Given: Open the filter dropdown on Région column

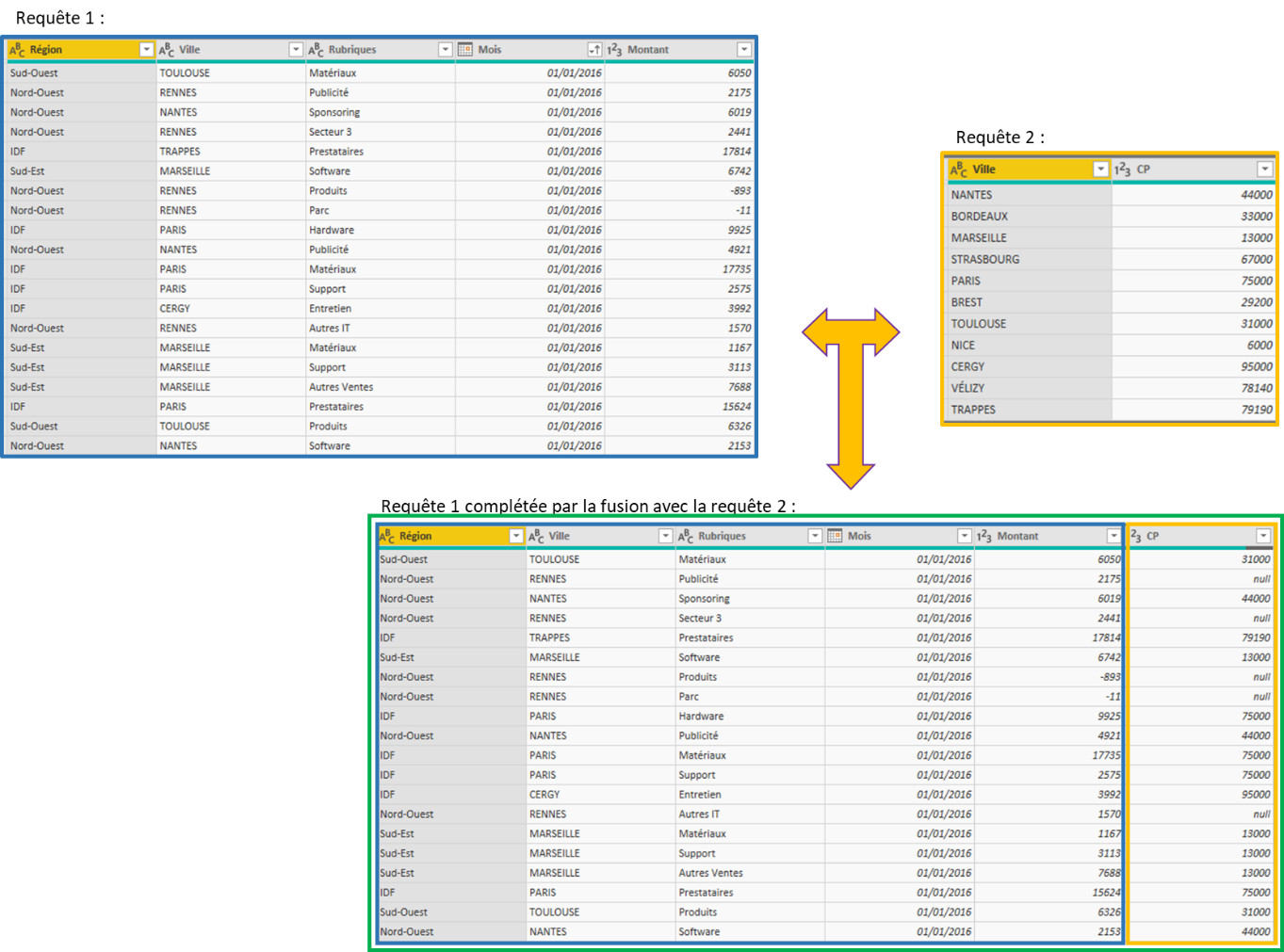Looking at the screenshot, I should click(x=147, y=49).
